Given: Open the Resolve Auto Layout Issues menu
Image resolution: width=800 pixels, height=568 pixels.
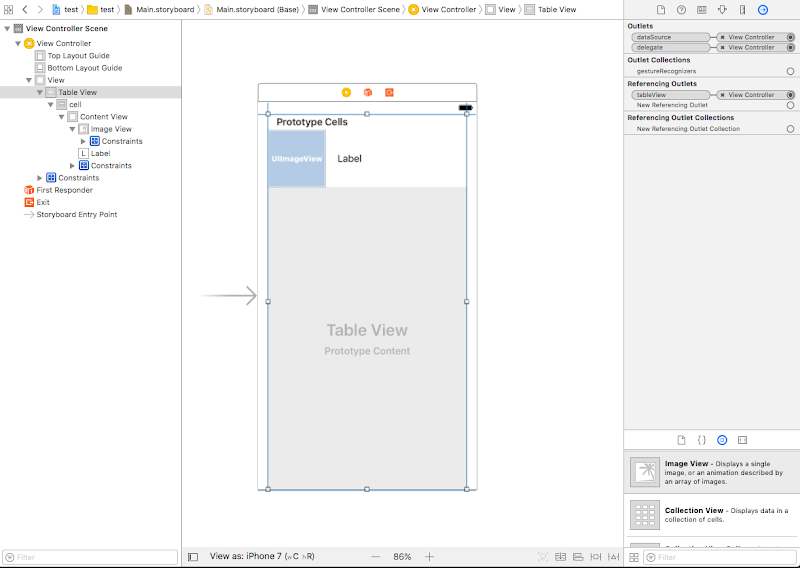Looking at the screenshot, I should (x=614, y=557).
